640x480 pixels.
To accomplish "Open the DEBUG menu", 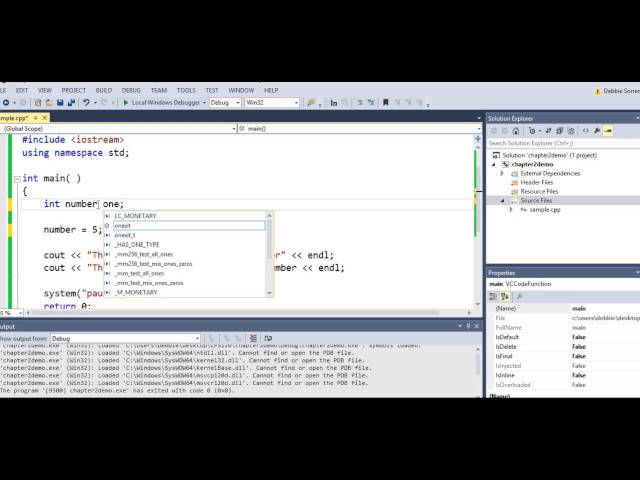I will [x=131, y=90].
